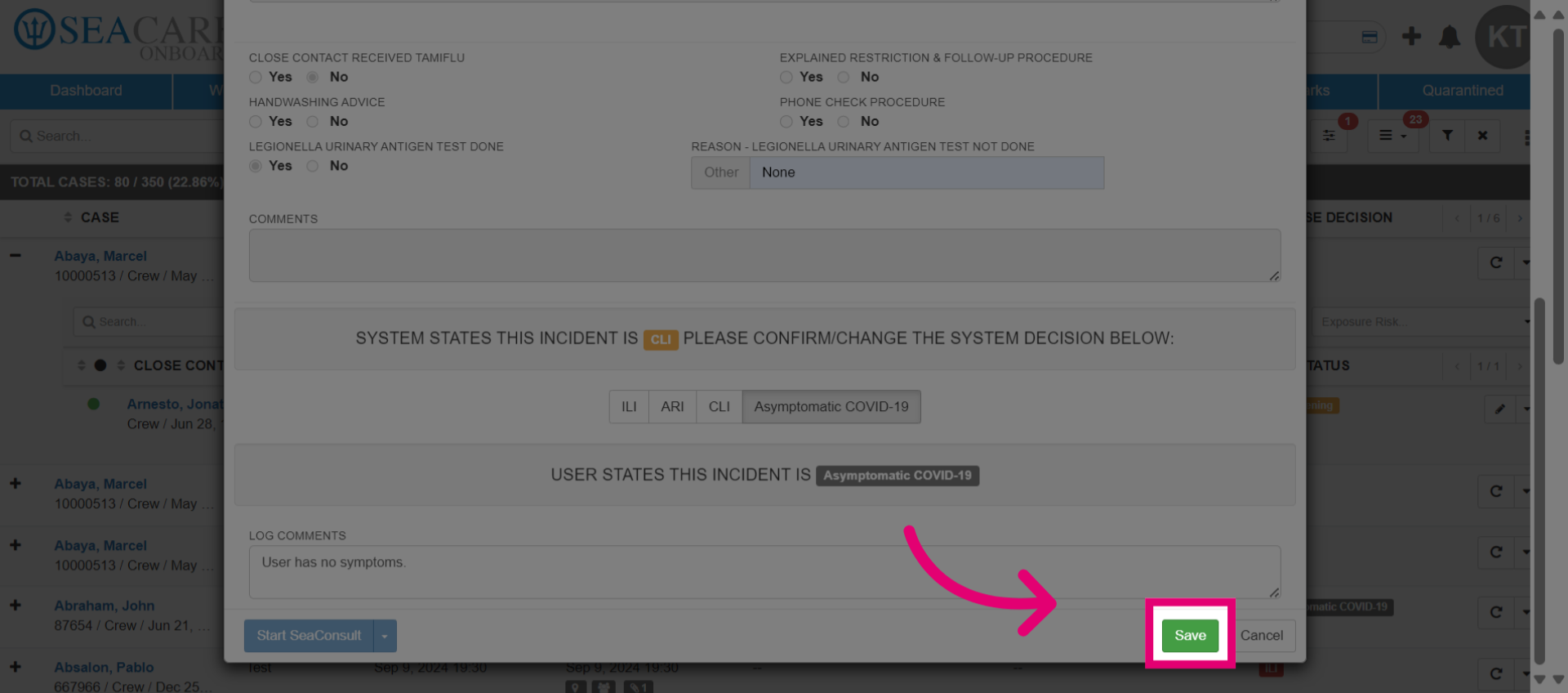This screenshot has width=1568, height=693.
Task: Expand the Absalon, Pablo case row
Action: click(16, 666)
